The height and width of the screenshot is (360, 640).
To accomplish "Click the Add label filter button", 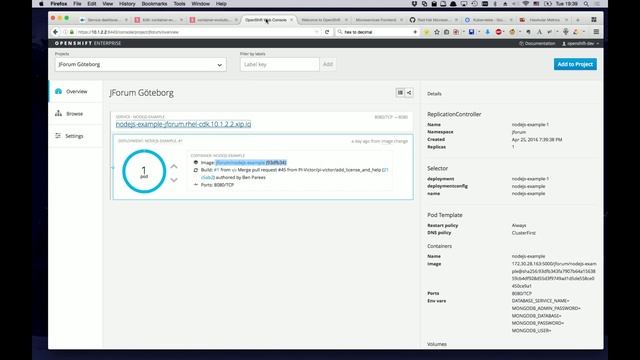I will [x=328, y=64].
